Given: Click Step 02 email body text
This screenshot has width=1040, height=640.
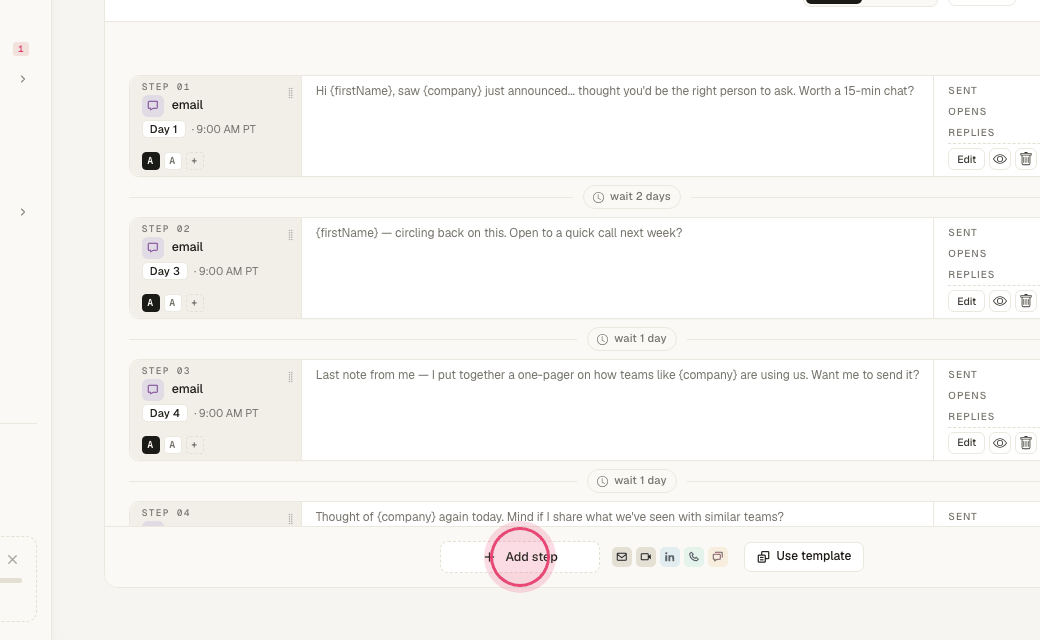Looking at the screenshot, I should [499, 233].
